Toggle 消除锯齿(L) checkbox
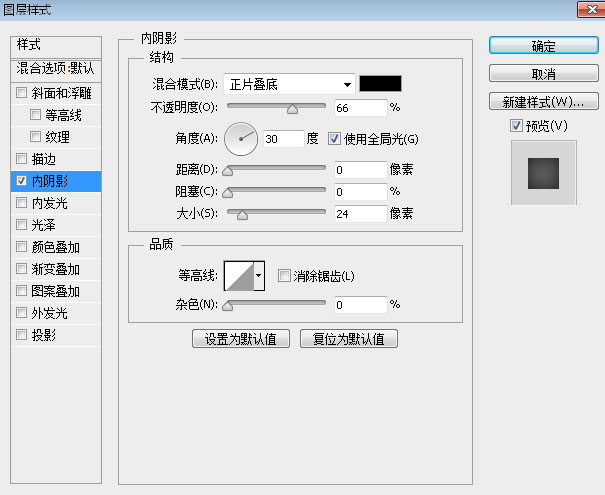This screenshot has width=605, height=495. pyautogui.click(x=284, y=275)
